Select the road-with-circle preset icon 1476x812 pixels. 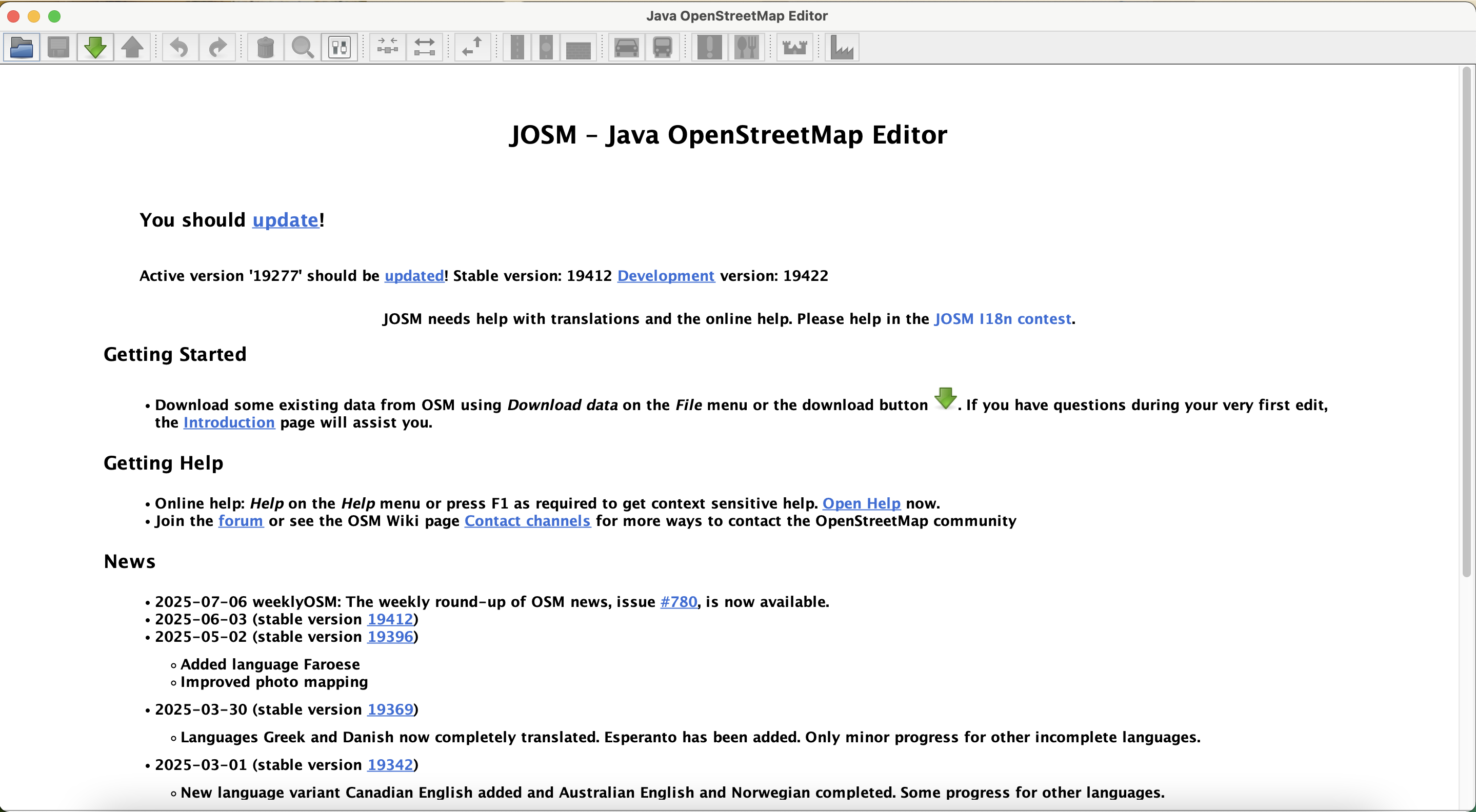click(546, 48)
